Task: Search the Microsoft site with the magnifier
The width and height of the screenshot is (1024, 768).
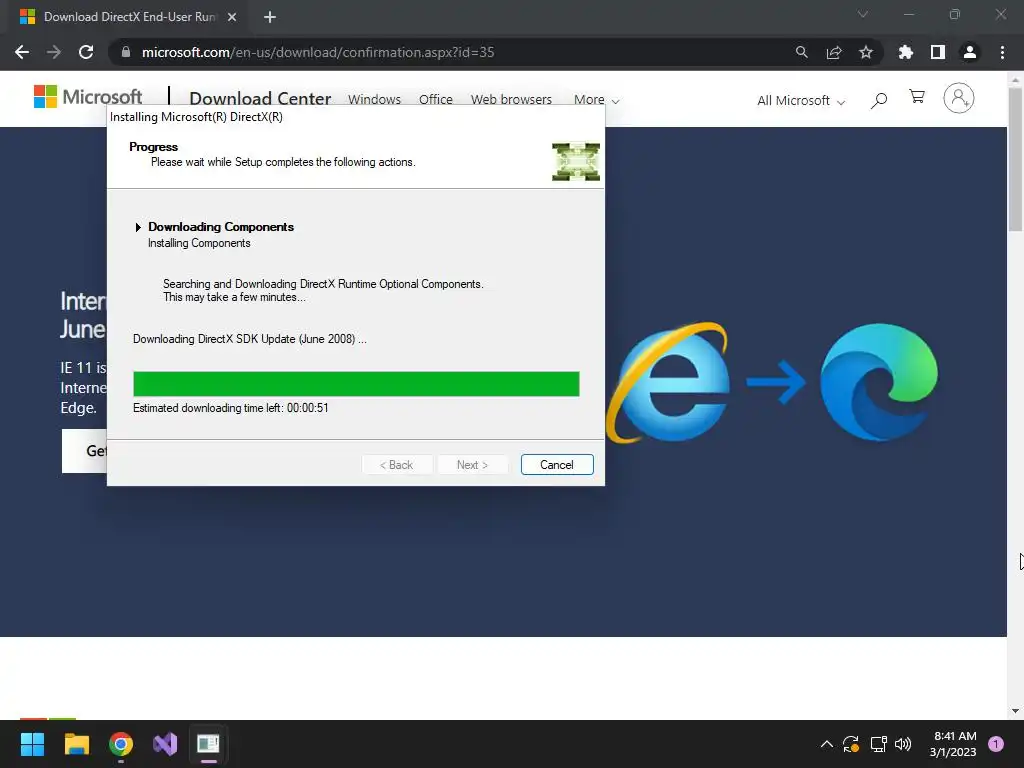Action: point(879,100)
